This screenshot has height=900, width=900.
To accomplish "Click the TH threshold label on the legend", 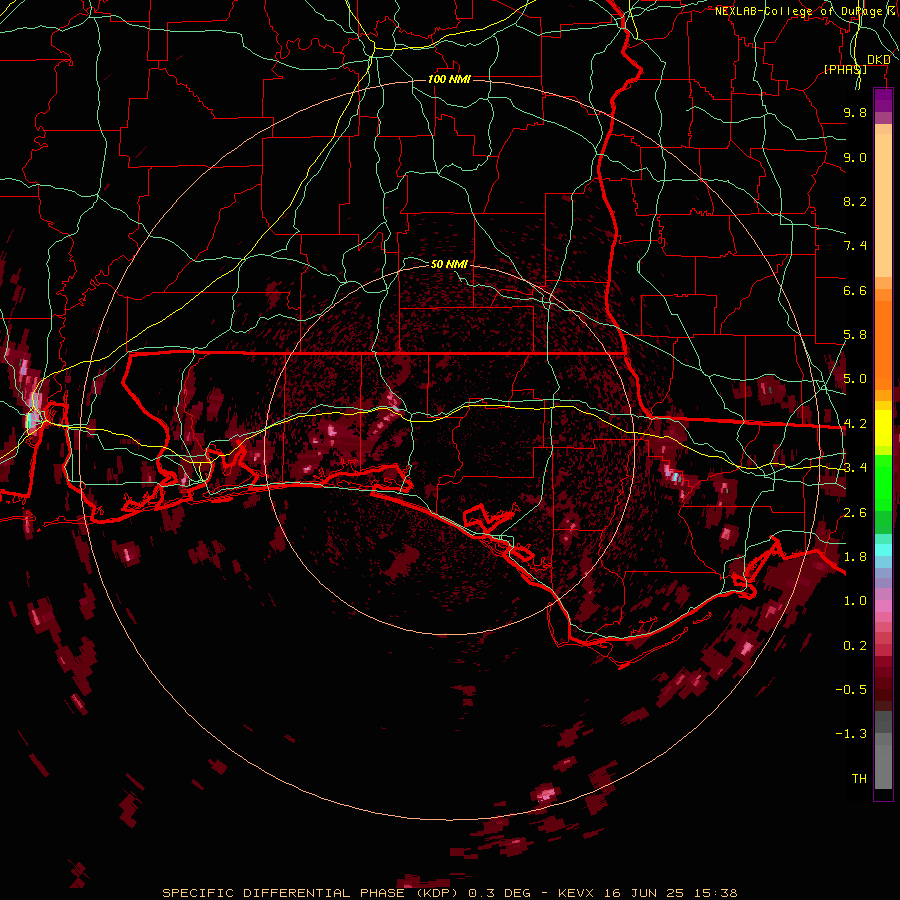I will tap(859, 779).
